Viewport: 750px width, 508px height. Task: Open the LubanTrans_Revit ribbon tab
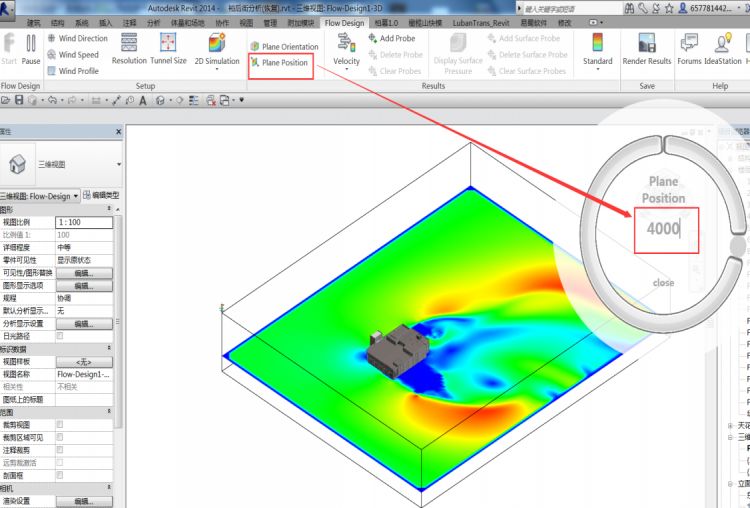[481, 23]
